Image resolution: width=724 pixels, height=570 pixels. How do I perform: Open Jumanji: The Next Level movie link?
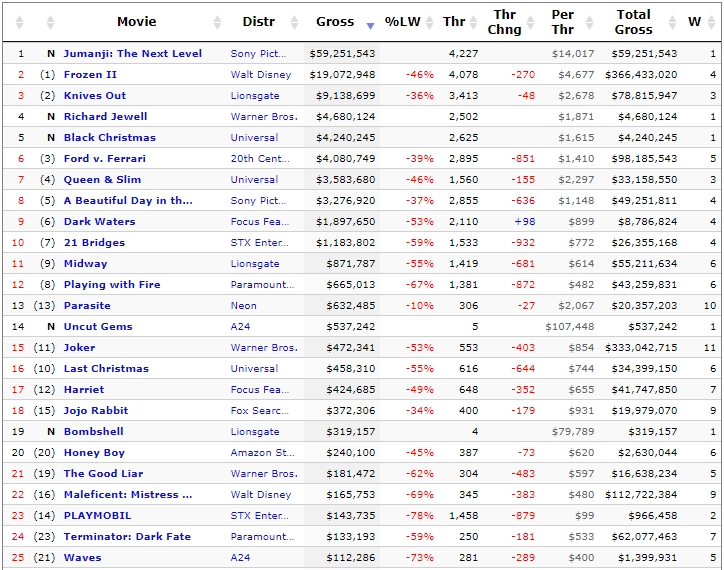(x=133, y=54)
